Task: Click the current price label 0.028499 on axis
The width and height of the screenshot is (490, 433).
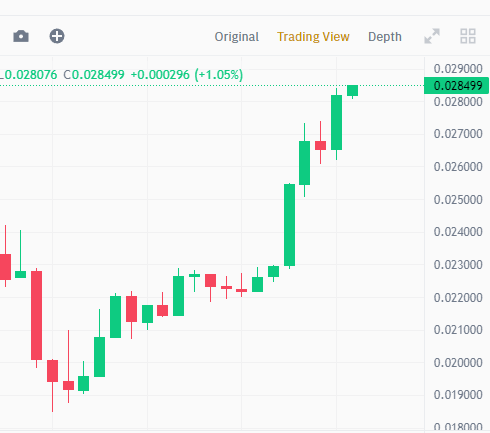Action: (457, 86)
